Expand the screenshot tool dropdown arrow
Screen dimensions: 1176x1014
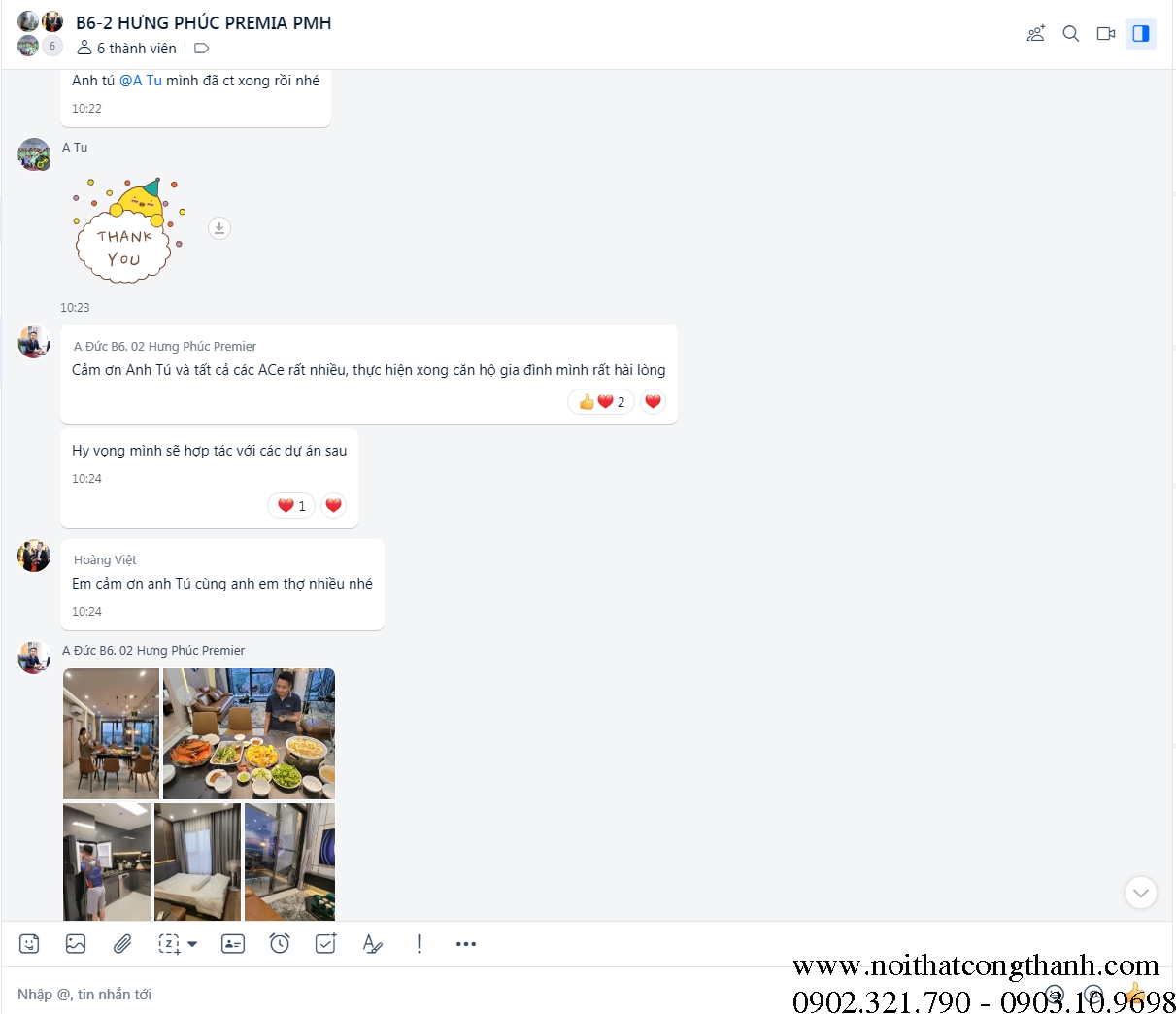click(x=192, y=944)
